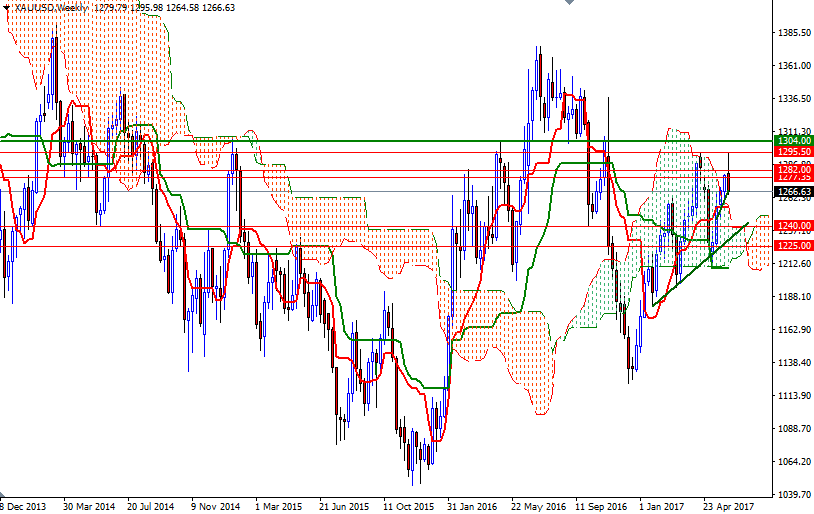Click the 23 Apr 2017 date label
Screen dimensions: 814x514
pyautogui.click(x=729, y=506)
